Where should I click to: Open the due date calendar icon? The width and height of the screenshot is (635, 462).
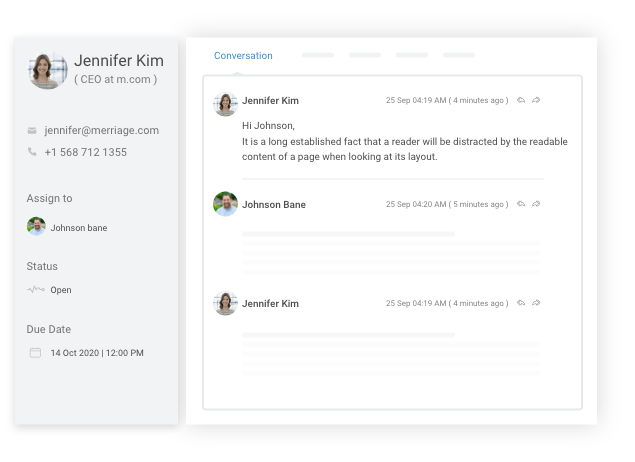click(x=35, y=353)
